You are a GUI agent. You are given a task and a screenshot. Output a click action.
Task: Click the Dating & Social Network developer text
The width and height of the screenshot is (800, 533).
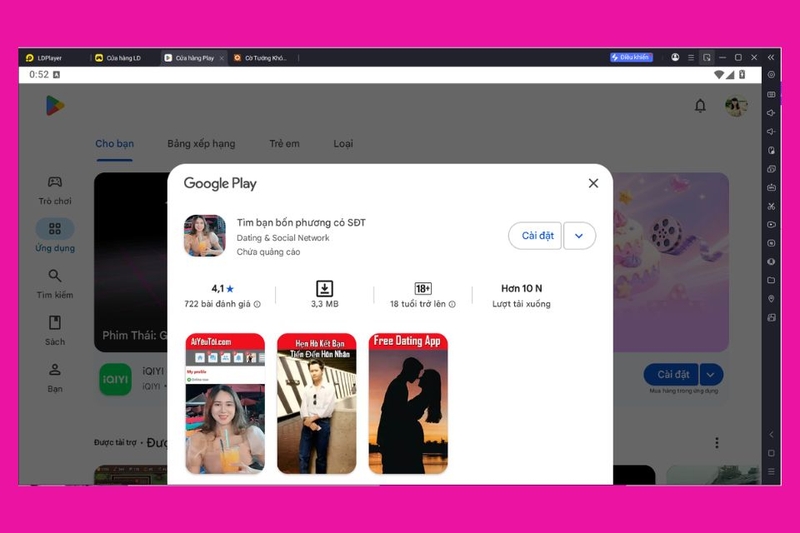pyautogui.click(x=283, y=238)
